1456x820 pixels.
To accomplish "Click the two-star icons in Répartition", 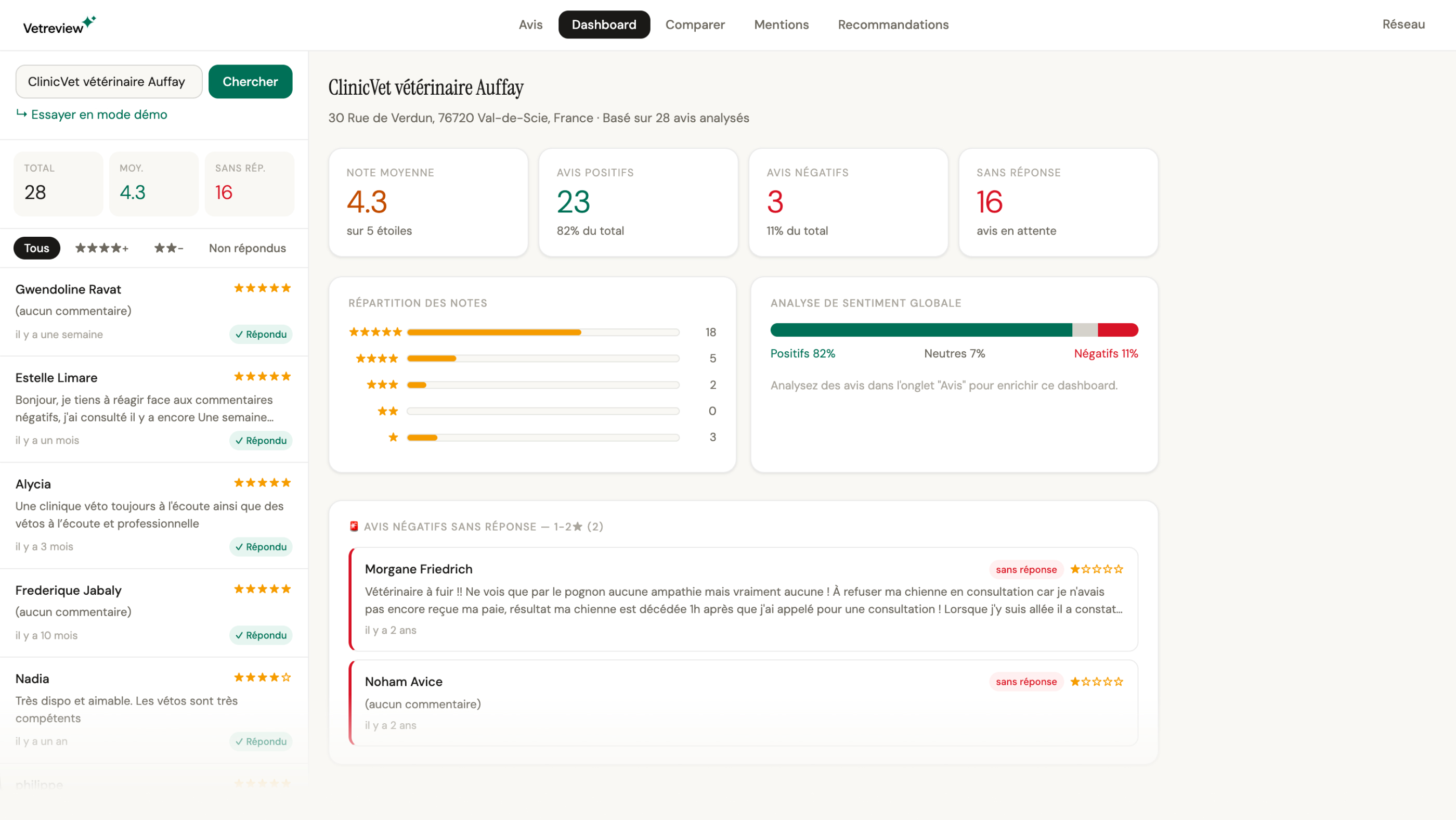I will 388,411.
